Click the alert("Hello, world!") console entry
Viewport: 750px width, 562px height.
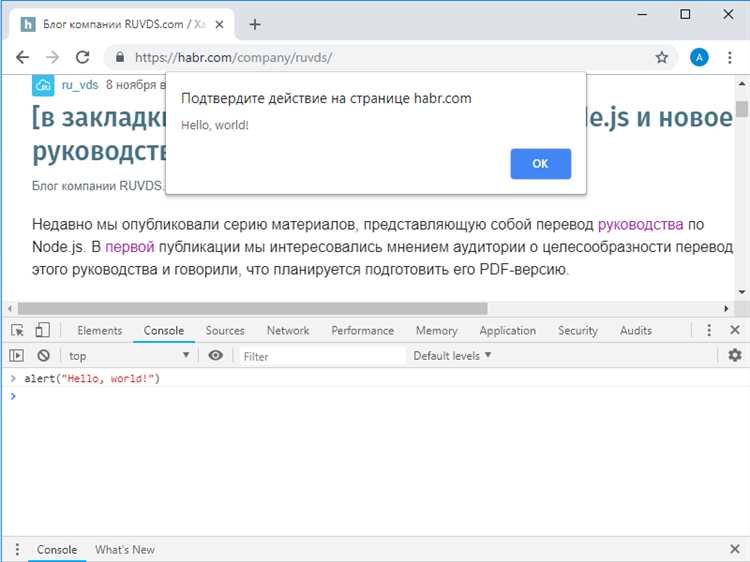92,378
